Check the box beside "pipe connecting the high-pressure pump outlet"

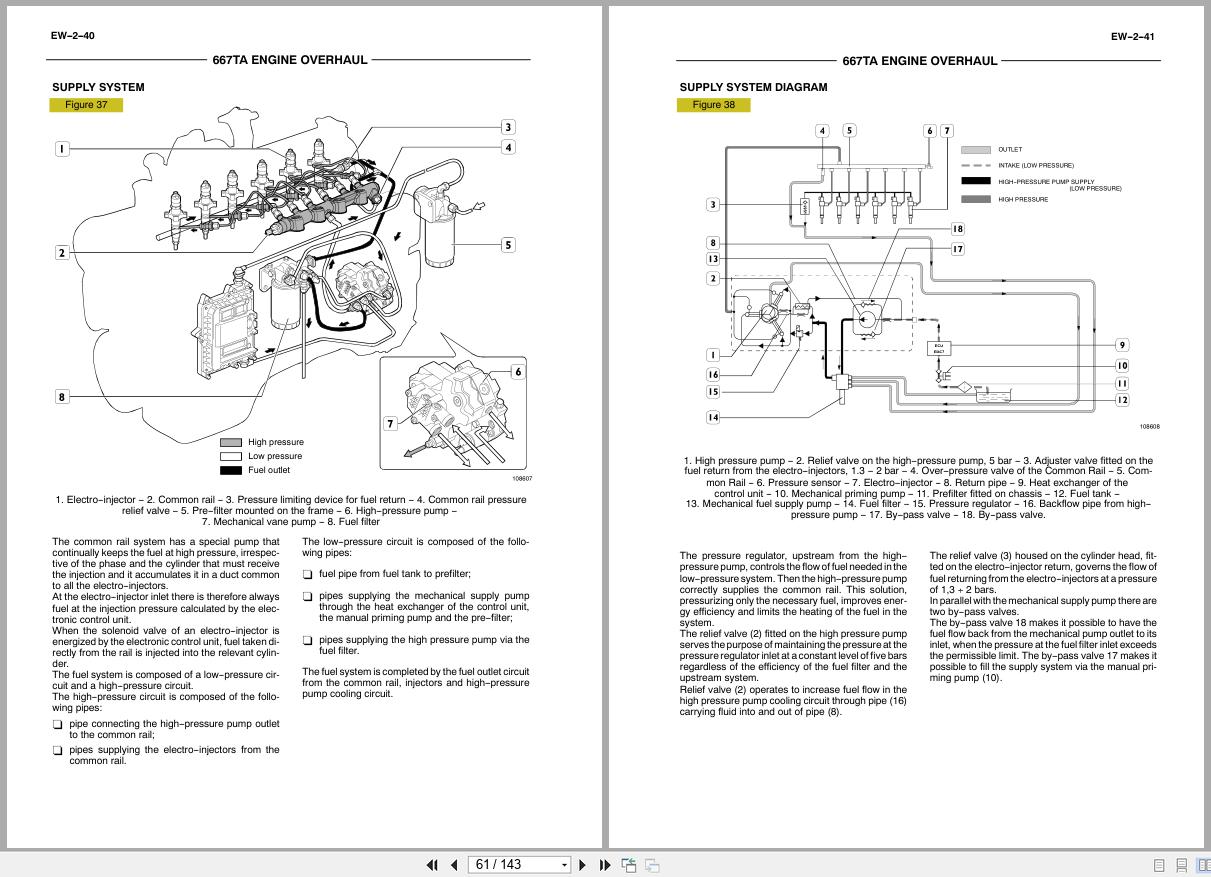(57, 723)
